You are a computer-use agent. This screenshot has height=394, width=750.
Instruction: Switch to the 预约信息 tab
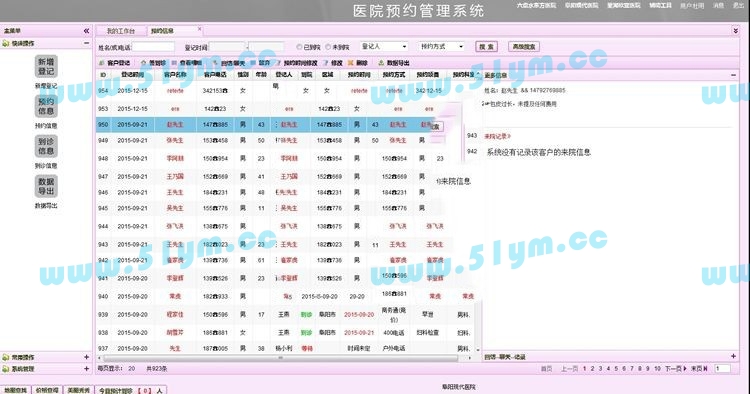162,31
